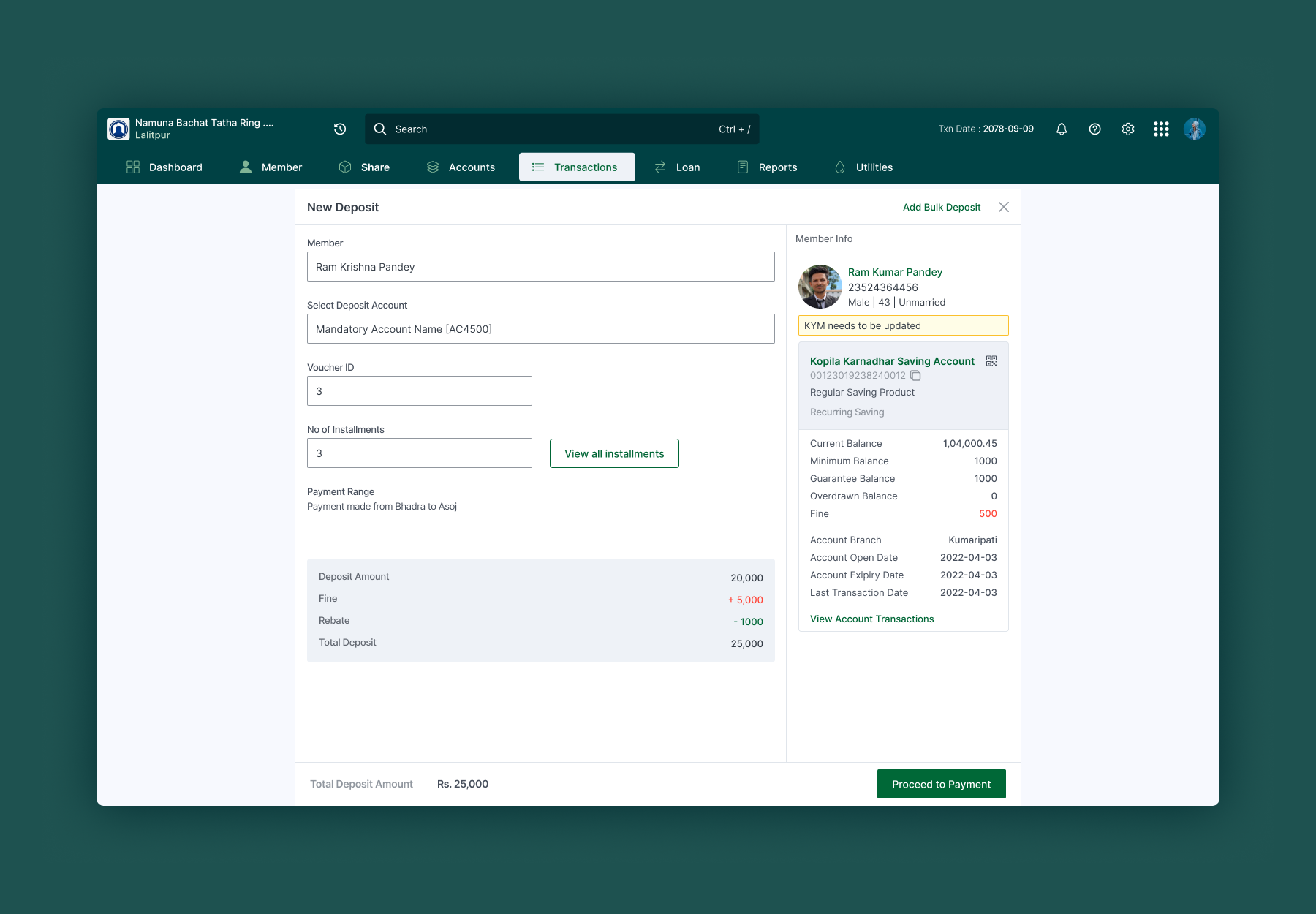The width and height of the screenshot is (1316, 914).
Task: Click Current Balance 1,04,000.45 value
Action: [x=970, y=444]
